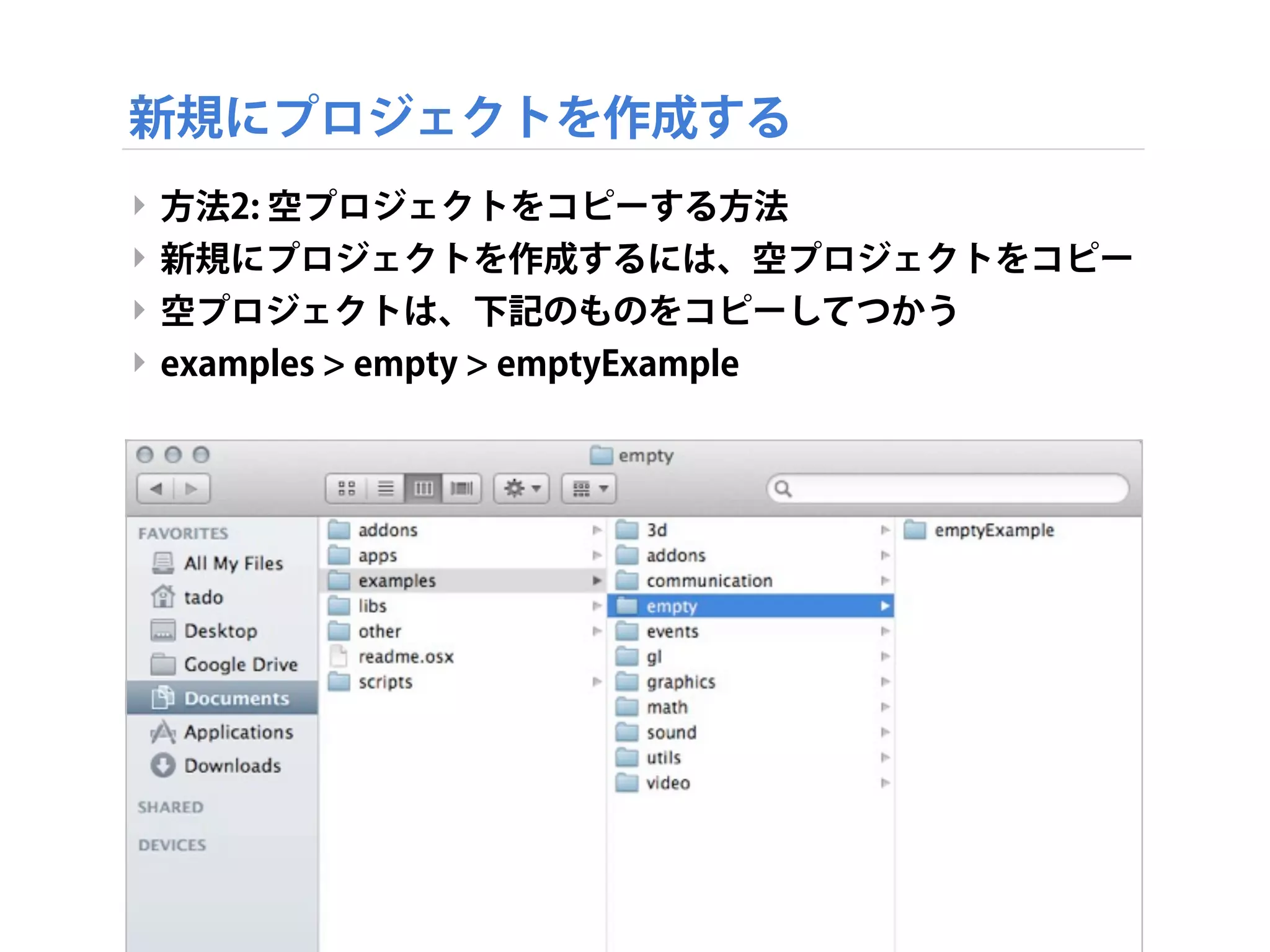
Task: Open the examples folder
Action: [x=397, y=581]
